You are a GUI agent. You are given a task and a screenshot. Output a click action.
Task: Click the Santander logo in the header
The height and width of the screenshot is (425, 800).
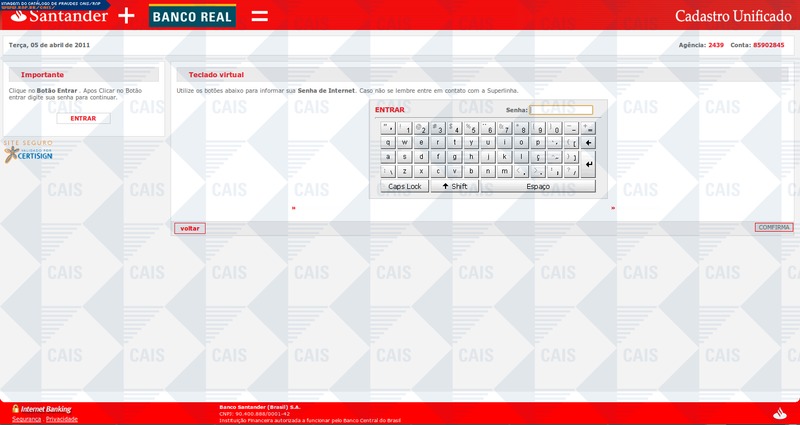[57, 17]
